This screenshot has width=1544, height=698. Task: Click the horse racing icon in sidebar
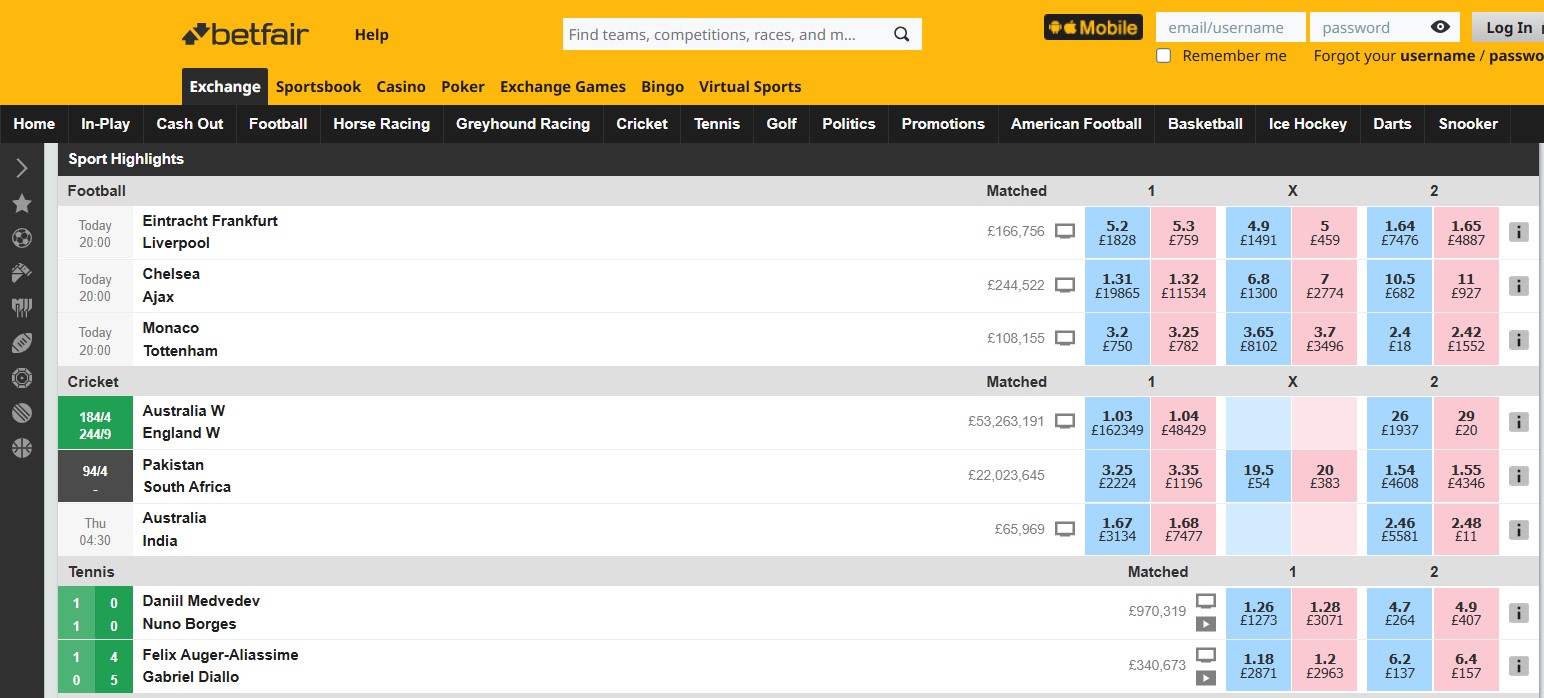click(x=22, y=272)
